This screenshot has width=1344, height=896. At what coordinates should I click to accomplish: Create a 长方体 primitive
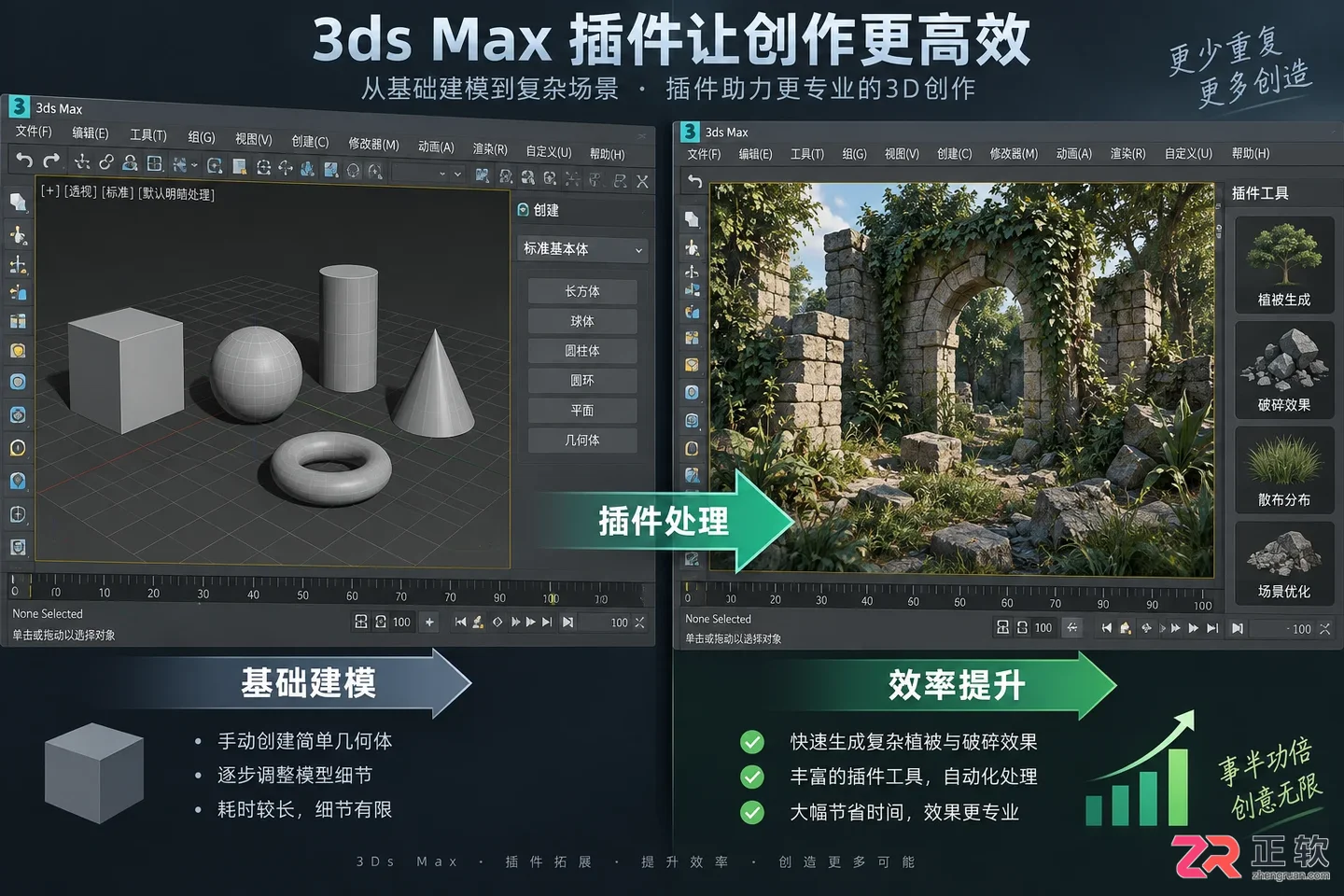click(x=582, y=291)
